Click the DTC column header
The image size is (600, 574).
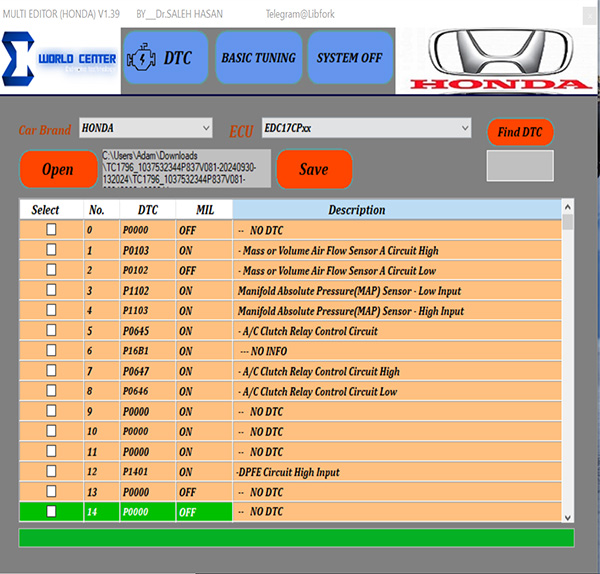coord(148,210)
